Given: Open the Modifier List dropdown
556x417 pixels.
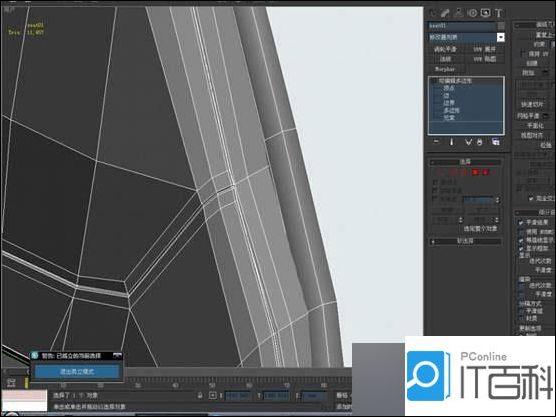Looking at the screenshot, I should (x=500, y=37).
